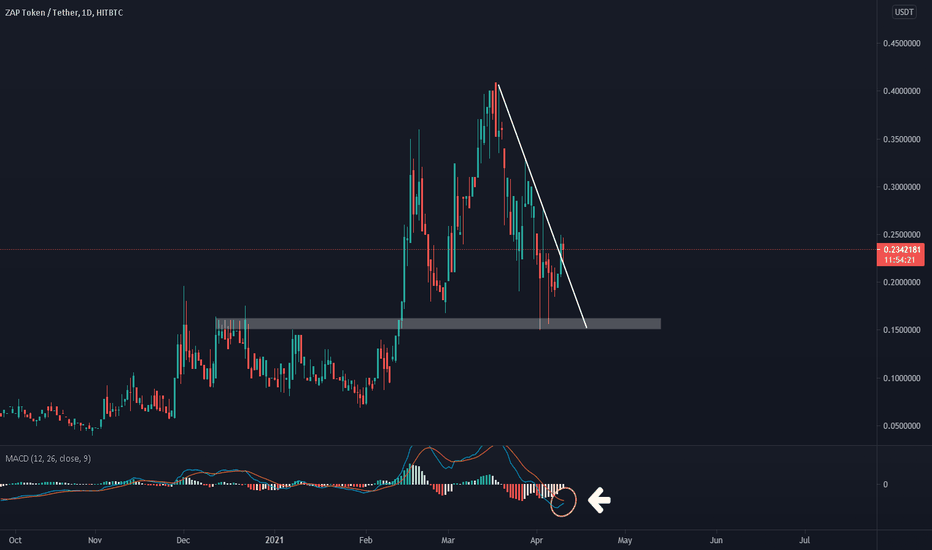Click the 0.1000000 price axis label
The image size is (932, 550).
(x=901, y=378)
